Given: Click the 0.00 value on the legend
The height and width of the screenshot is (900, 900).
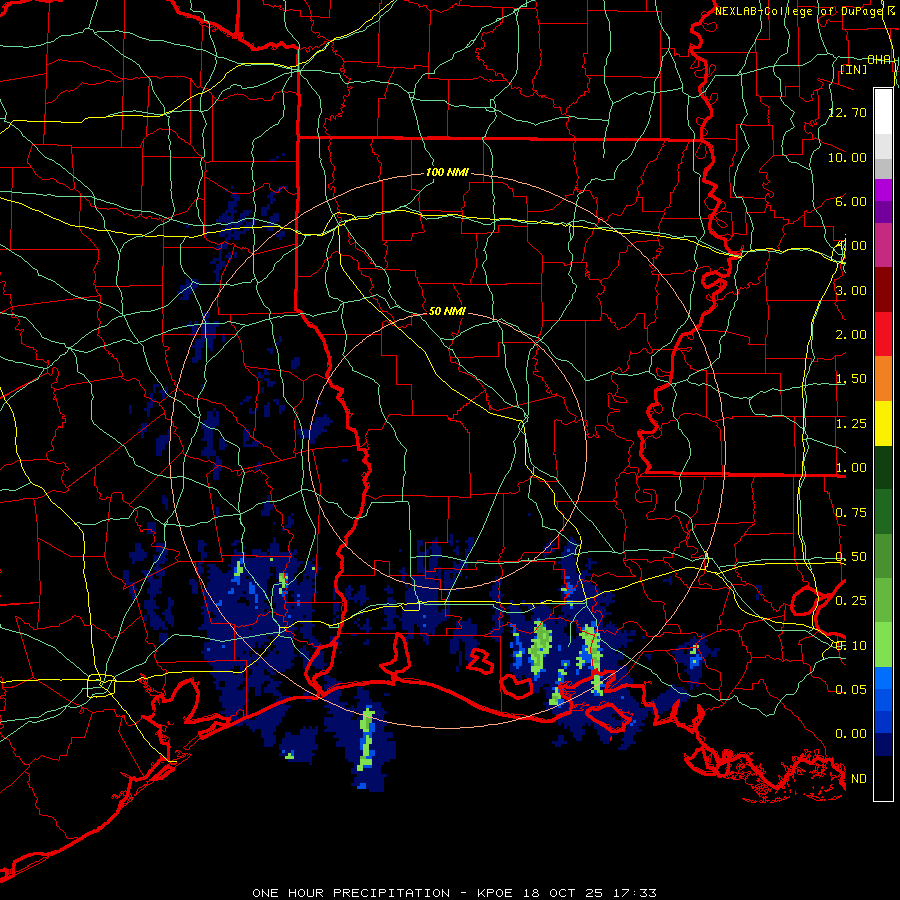Looking at the screenshot, I should 851,734.
